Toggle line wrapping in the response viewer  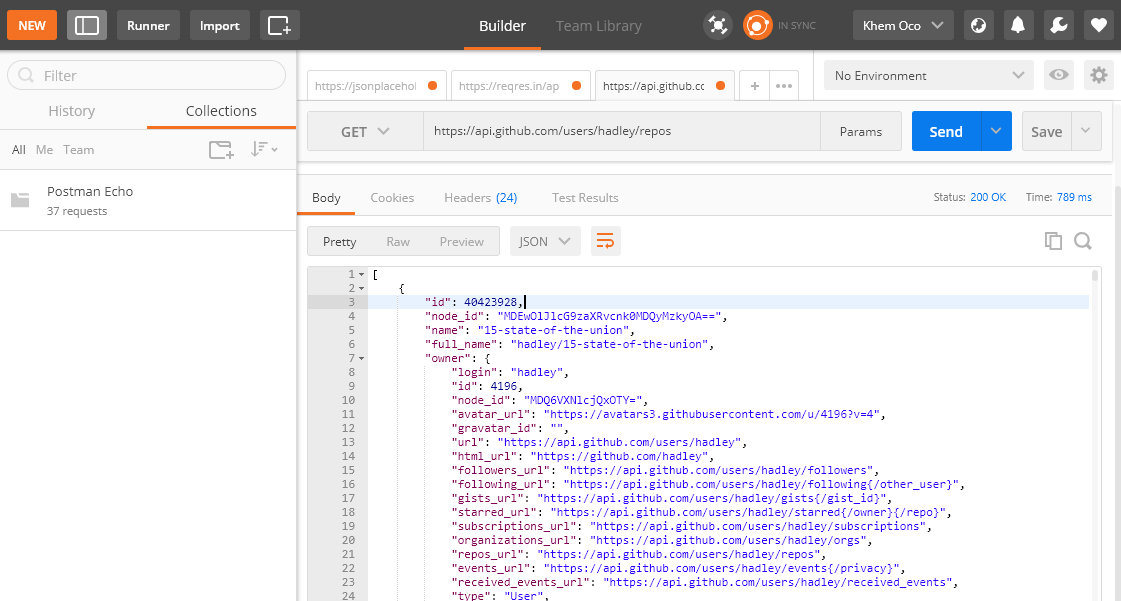(606, 240)
